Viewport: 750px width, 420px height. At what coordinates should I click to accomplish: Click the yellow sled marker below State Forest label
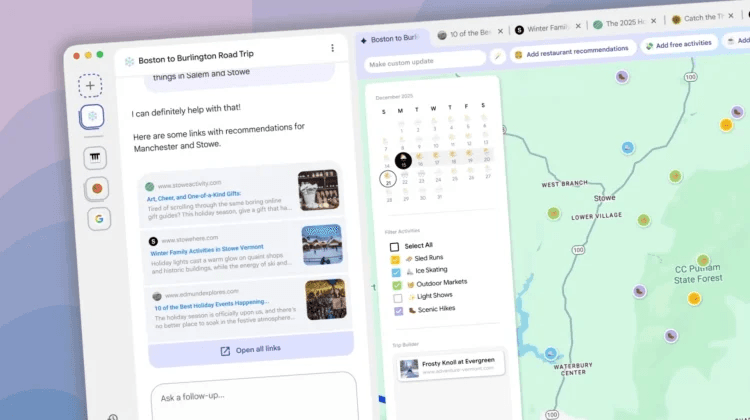[x=694, y=298]
